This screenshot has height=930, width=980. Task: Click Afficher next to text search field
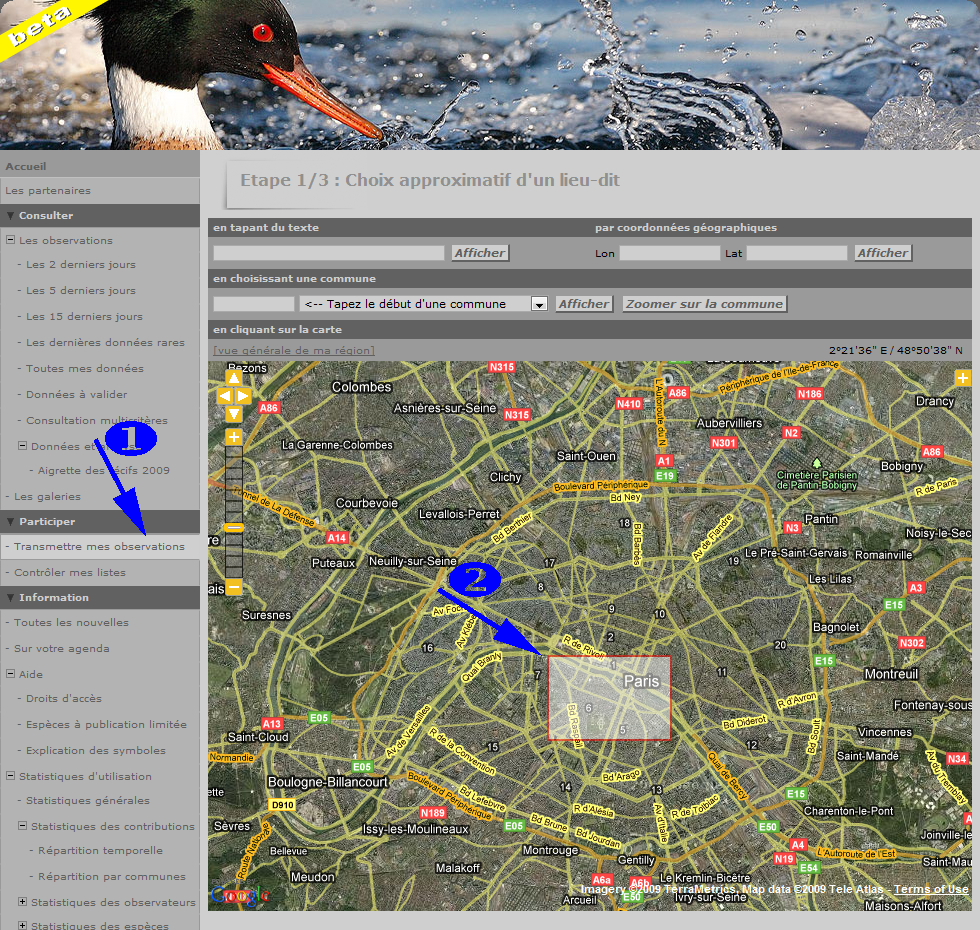click(x=480, y=253)
